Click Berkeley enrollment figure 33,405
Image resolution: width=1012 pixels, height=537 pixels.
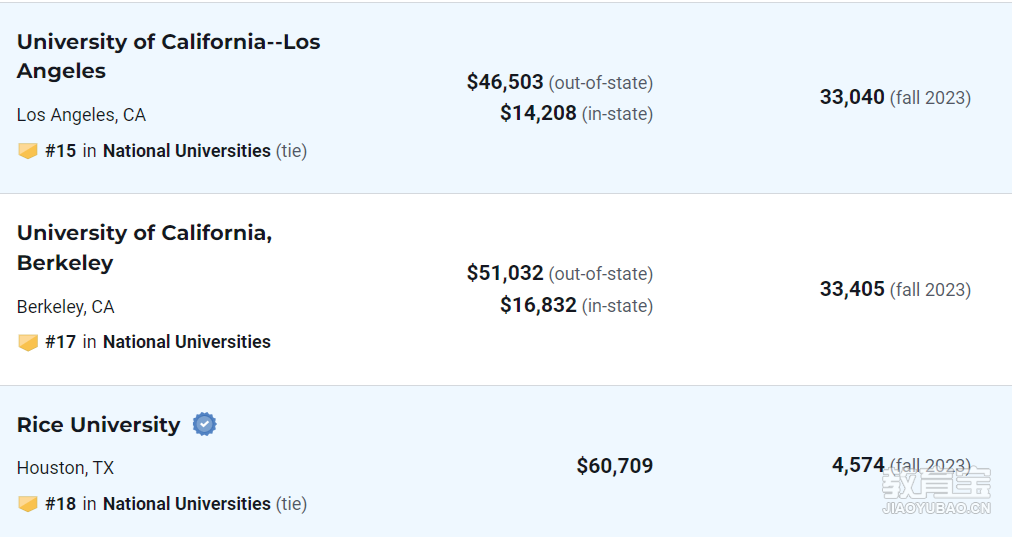tap(852, 289)
